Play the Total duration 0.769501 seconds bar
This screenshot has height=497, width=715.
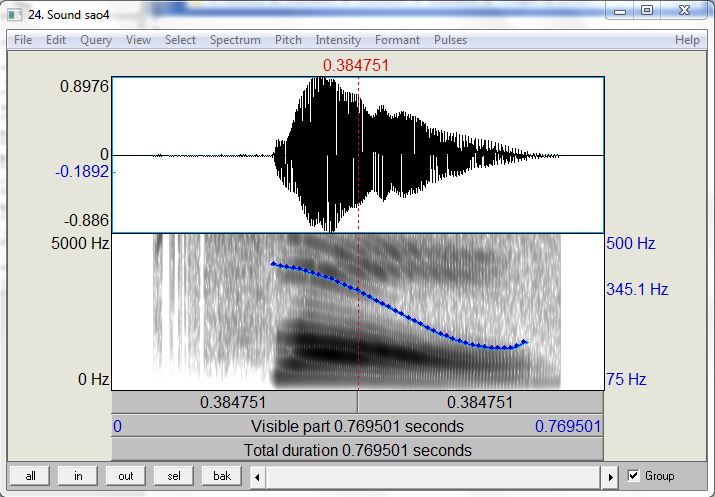coord(358,450)
